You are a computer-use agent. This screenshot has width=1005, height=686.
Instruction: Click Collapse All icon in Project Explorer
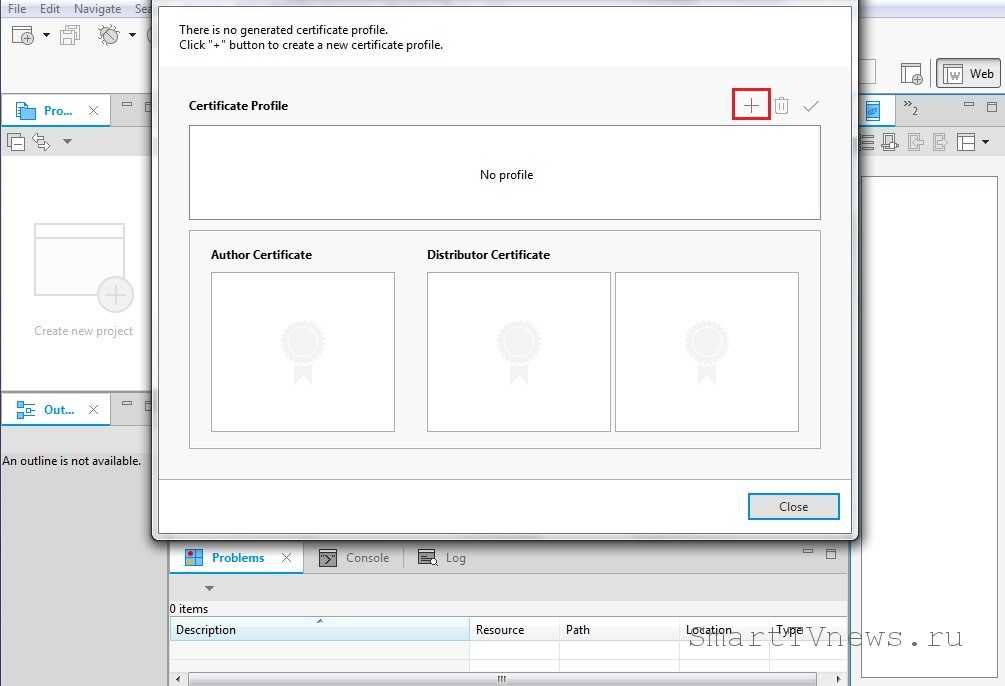pos(16,141)
